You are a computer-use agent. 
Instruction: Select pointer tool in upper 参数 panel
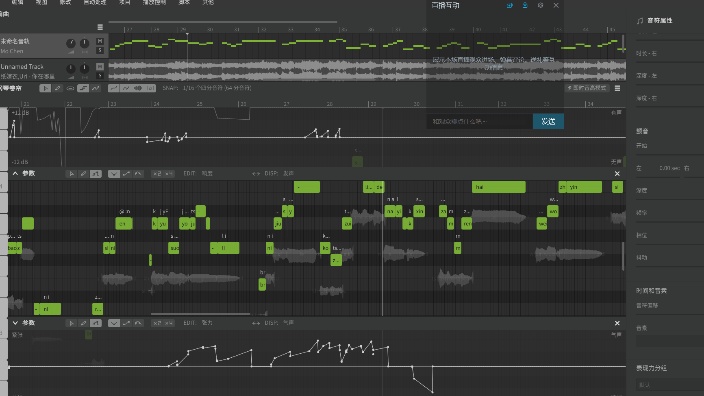tap(71, 173)
